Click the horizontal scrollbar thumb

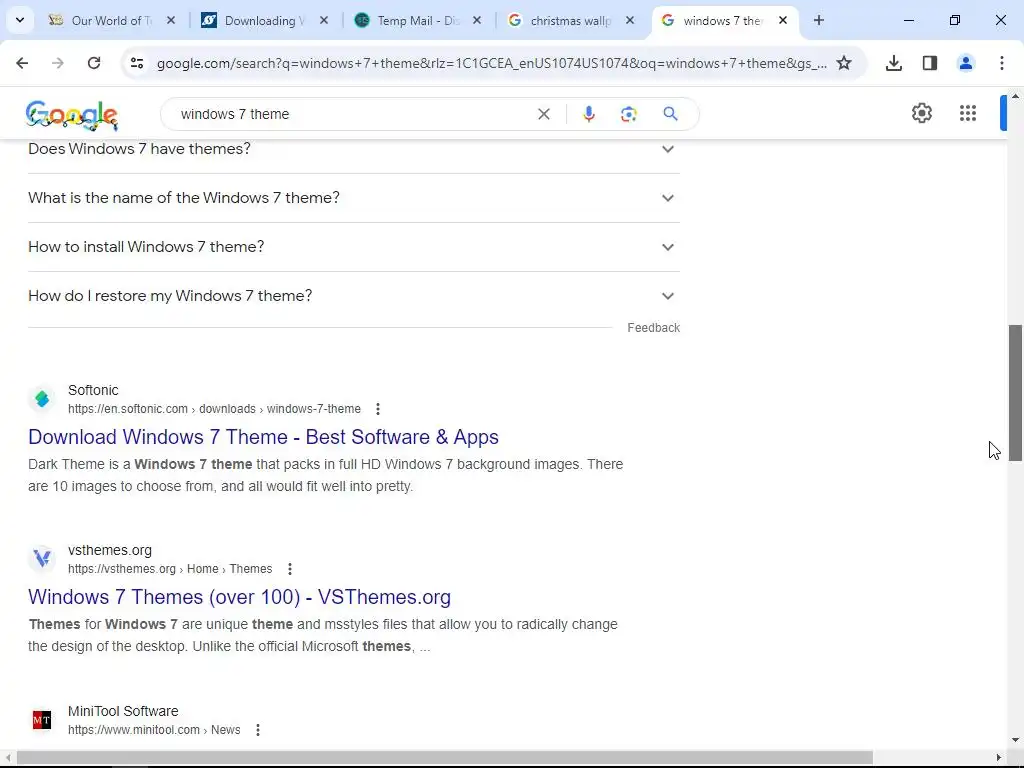coord(445,758)
